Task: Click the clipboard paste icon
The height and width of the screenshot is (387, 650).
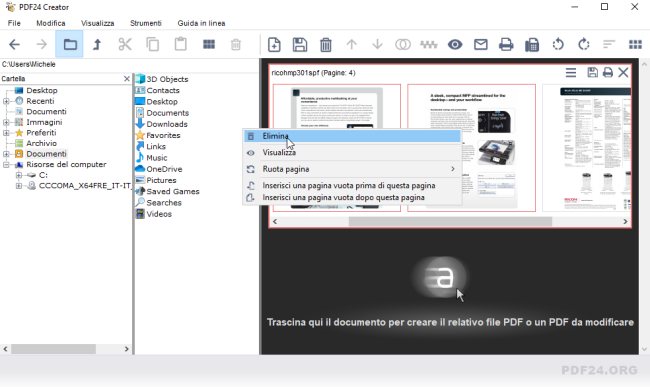Action: click(181, 44)
